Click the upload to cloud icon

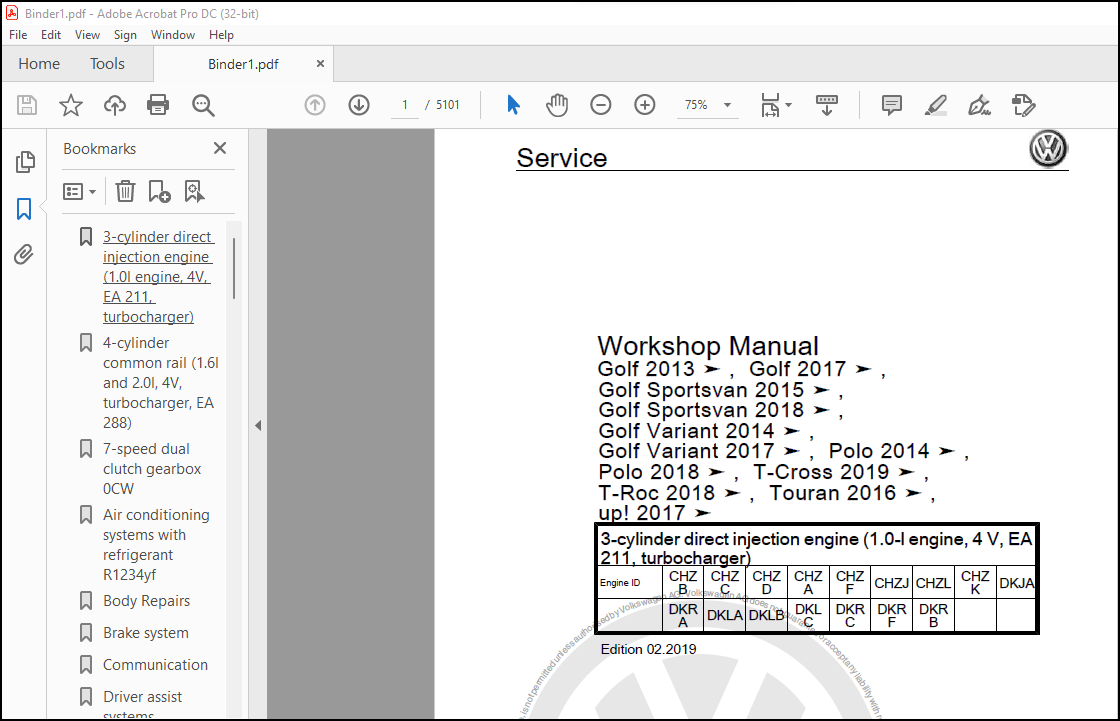coord(114,105)
